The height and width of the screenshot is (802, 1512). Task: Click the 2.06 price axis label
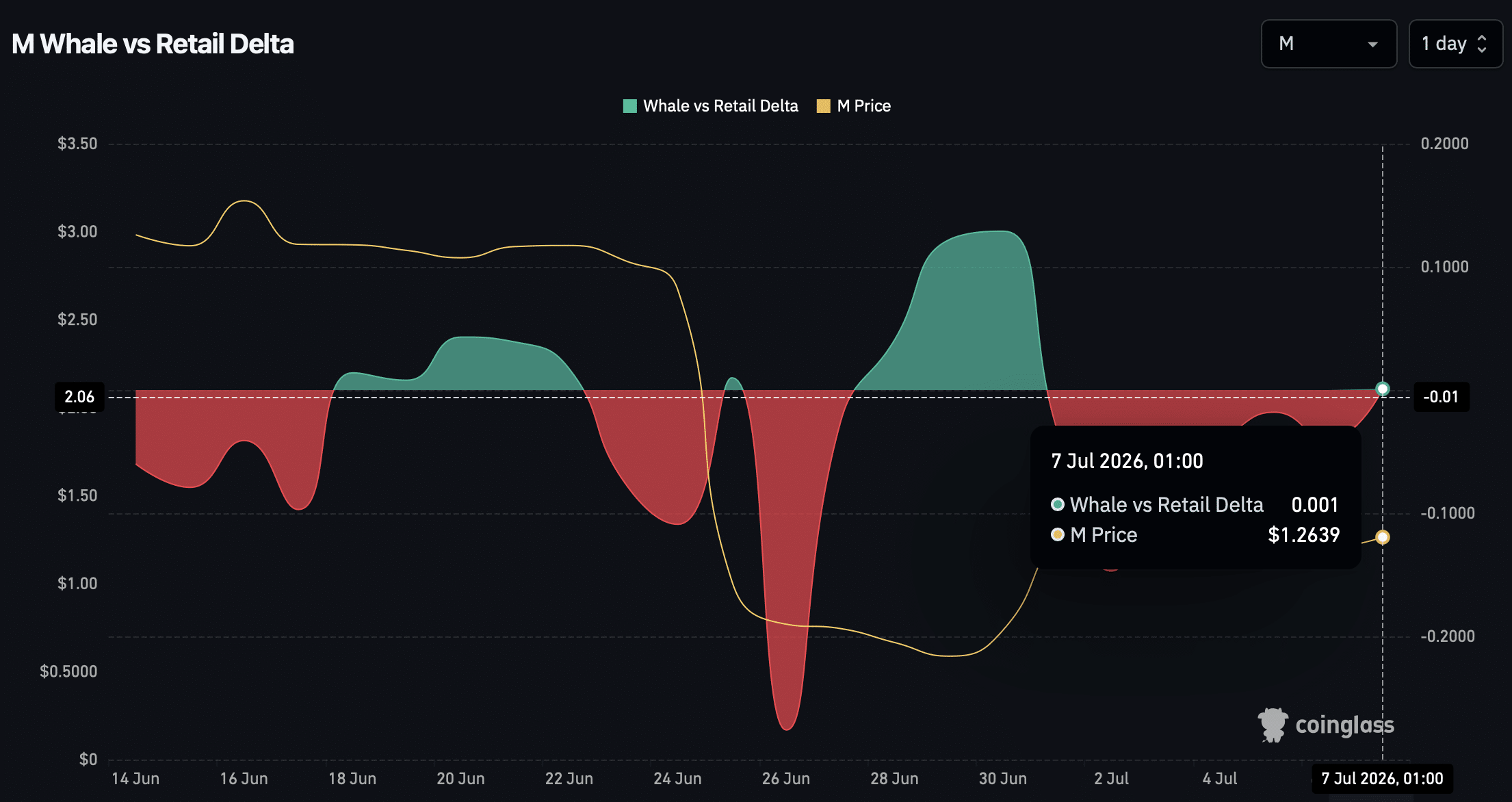(79, 397)
